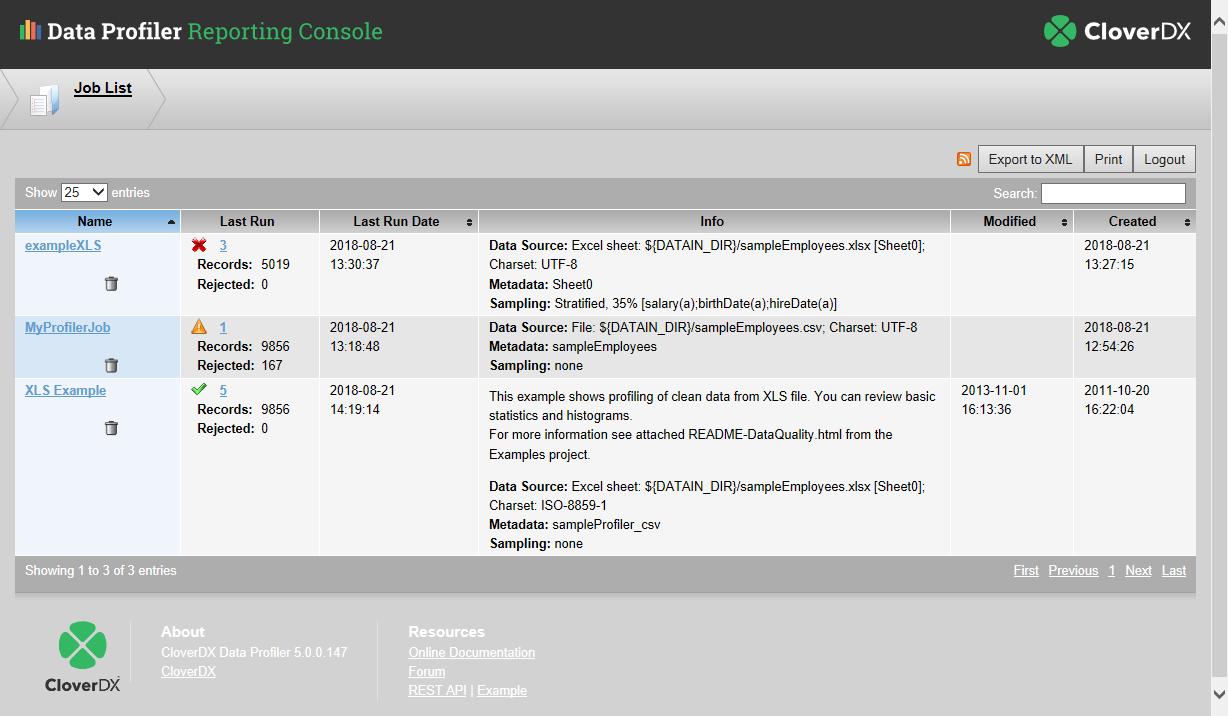Click the CloverDX logo in header

pos(1117,32)
